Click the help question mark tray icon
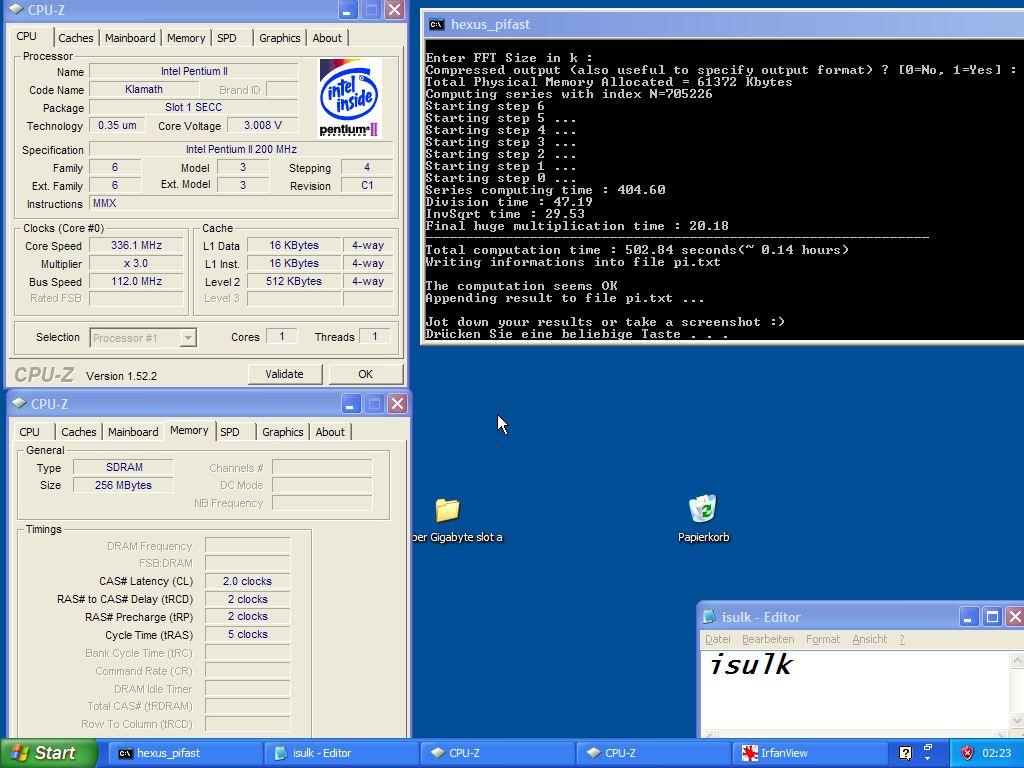This screenshot has height=768, width=1024. (x=905, y=753)
